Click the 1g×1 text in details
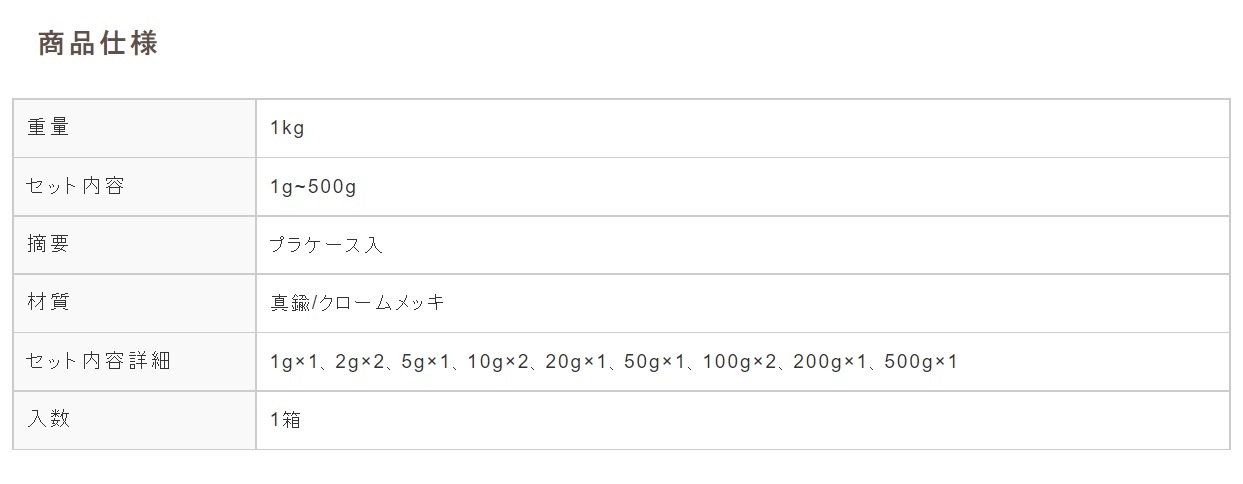1243x484 pixels. (x=293, y=361)
